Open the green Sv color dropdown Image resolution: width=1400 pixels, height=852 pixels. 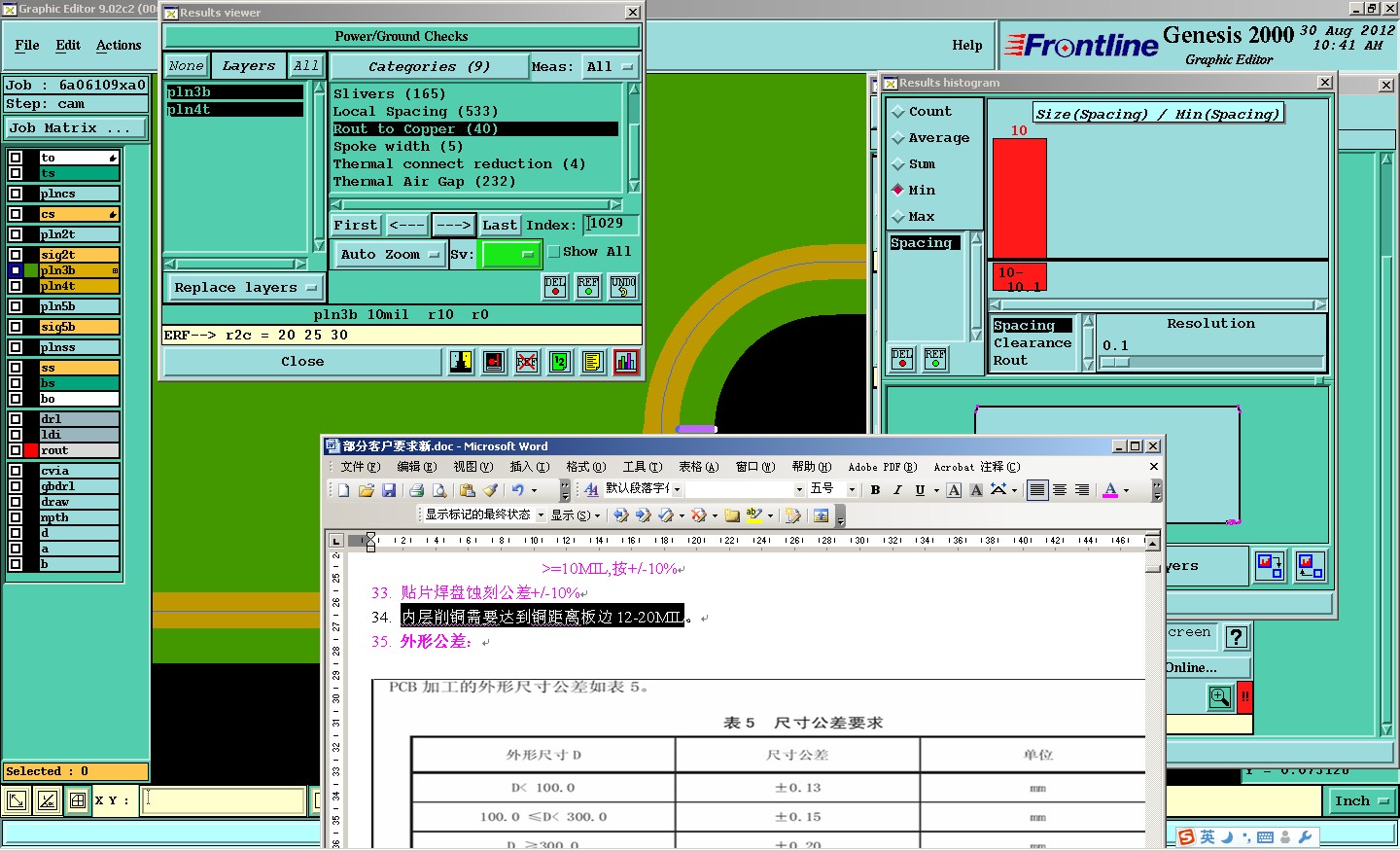[510, 255]
